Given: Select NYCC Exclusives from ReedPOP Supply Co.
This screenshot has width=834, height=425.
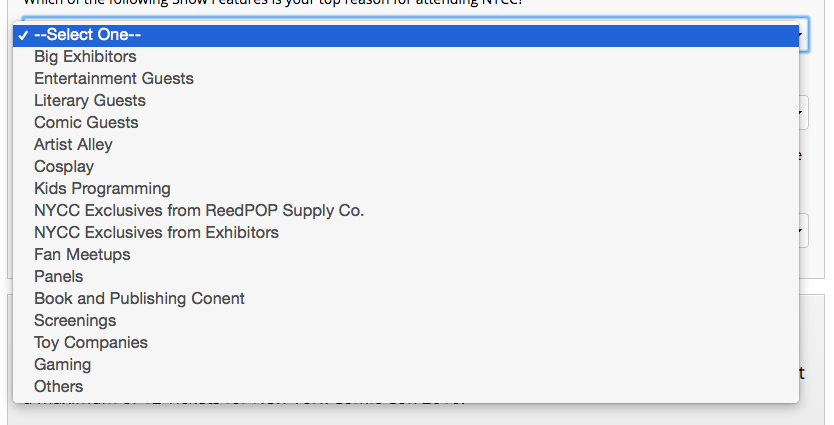Looking at the screenshot, I should 406,211.
